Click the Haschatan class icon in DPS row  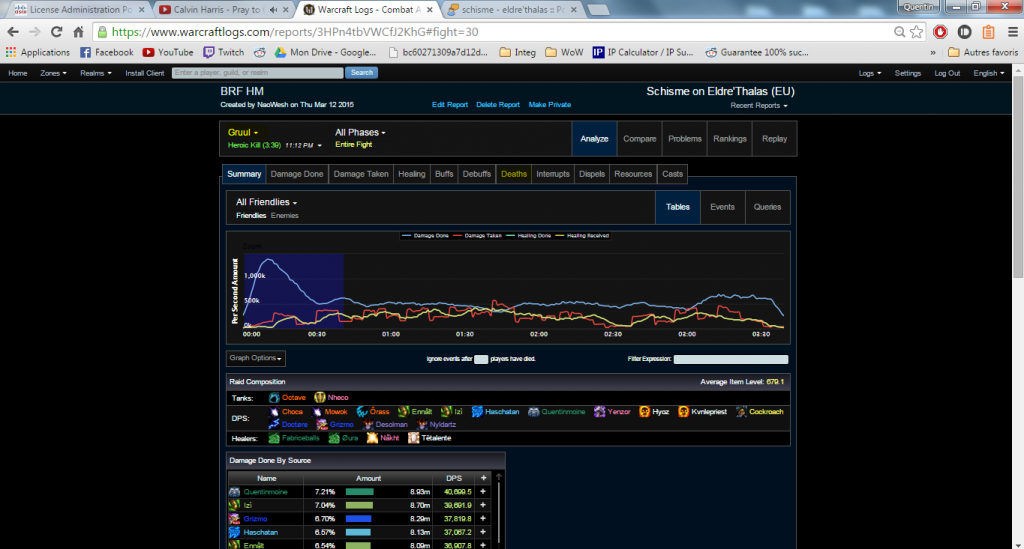point(477,412)
